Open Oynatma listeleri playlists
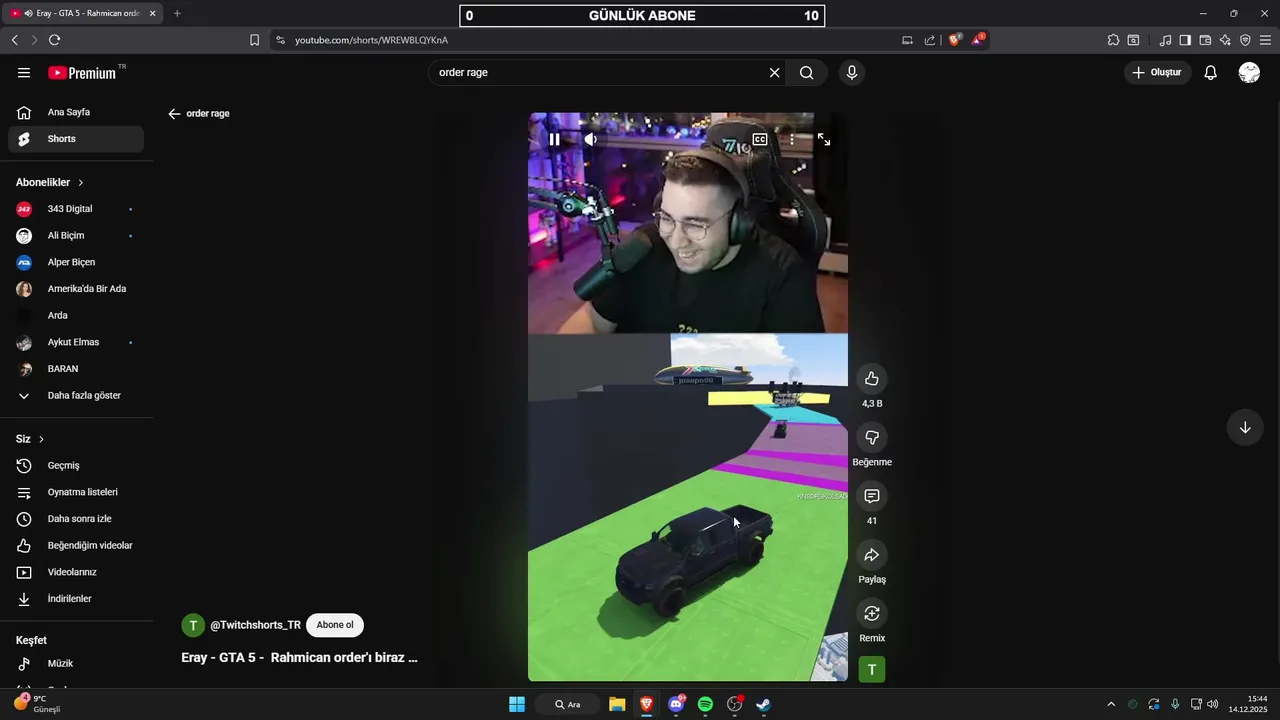 (x=76, y=492)
